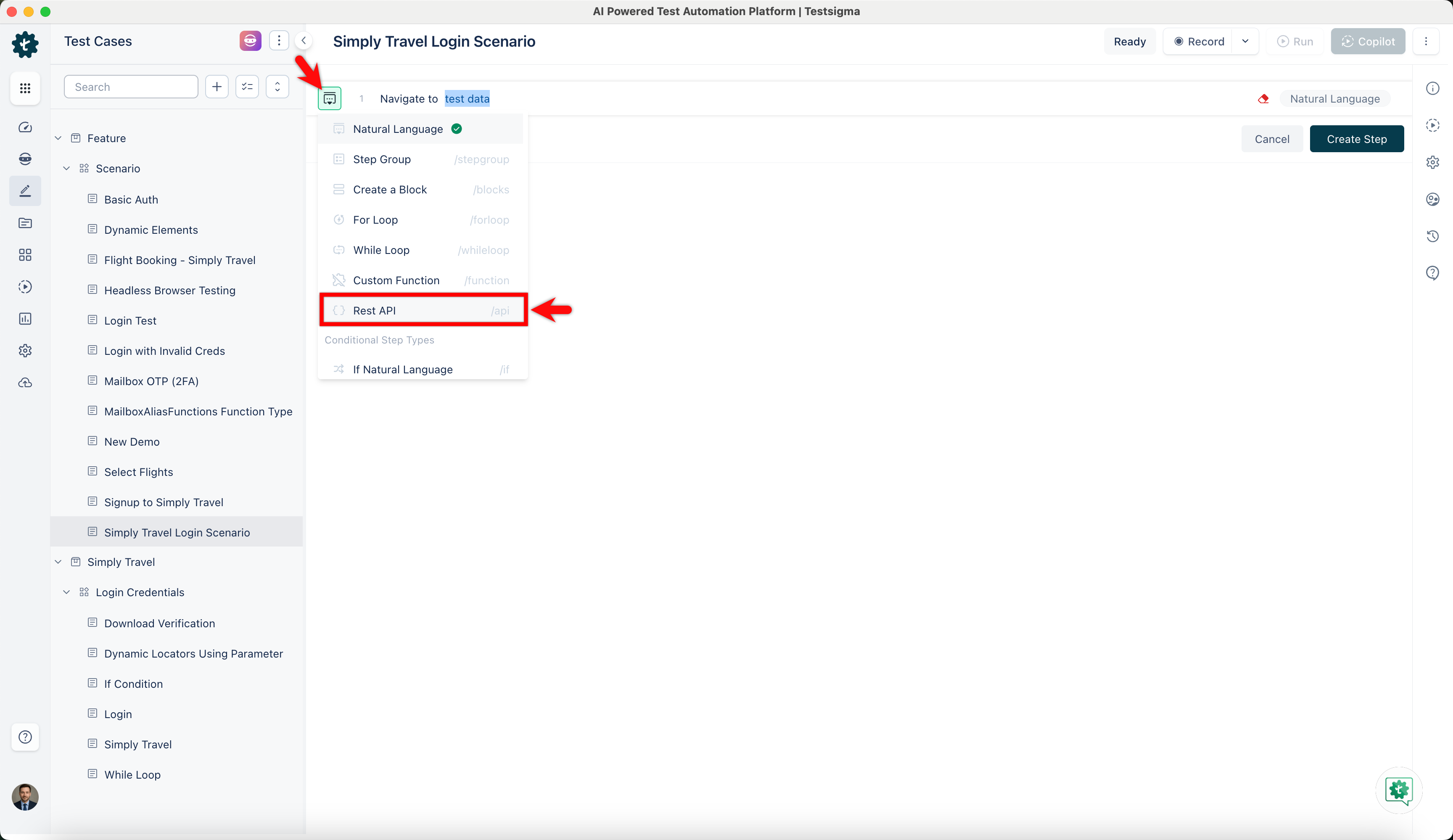1453x840 pixels.
Task: Open the cloud upload icon in sidebar
Action: point(25,383)
